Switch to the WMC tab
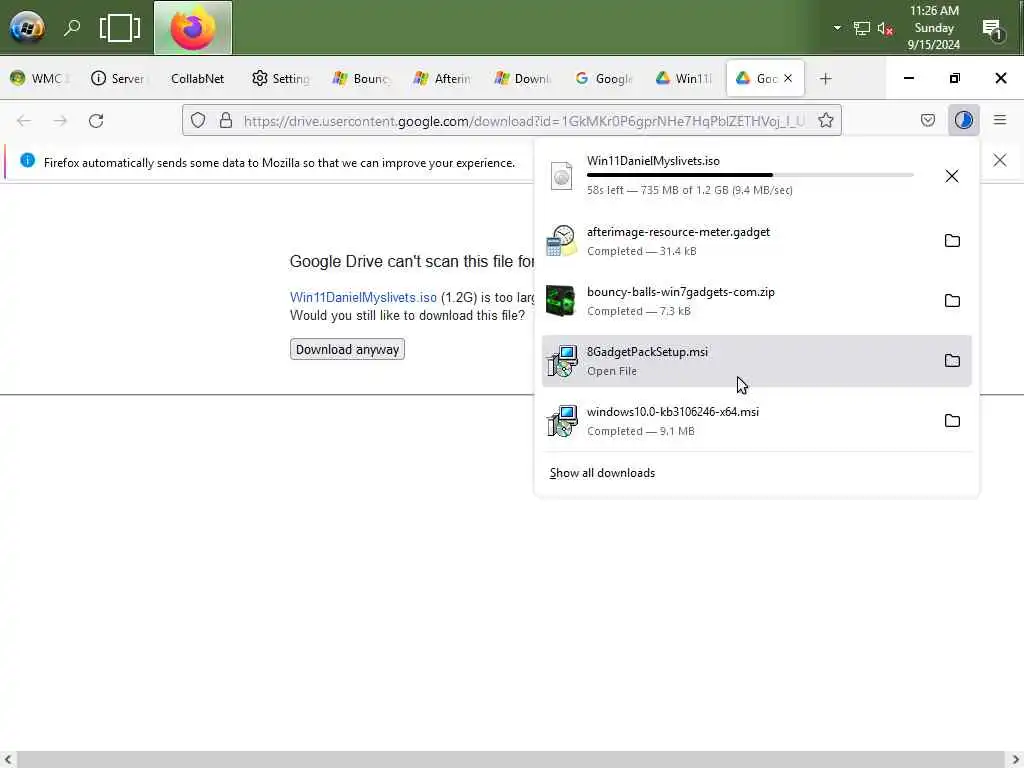1024x768 pixels. tap(39, 78)
